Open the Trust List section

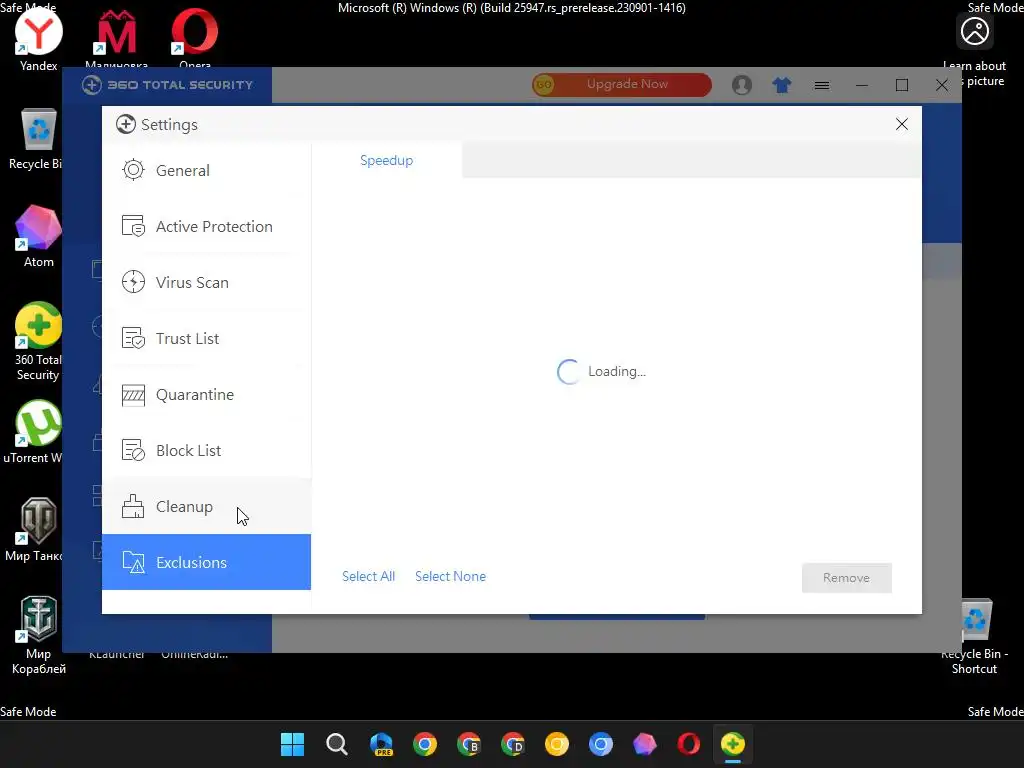(206, 339)
